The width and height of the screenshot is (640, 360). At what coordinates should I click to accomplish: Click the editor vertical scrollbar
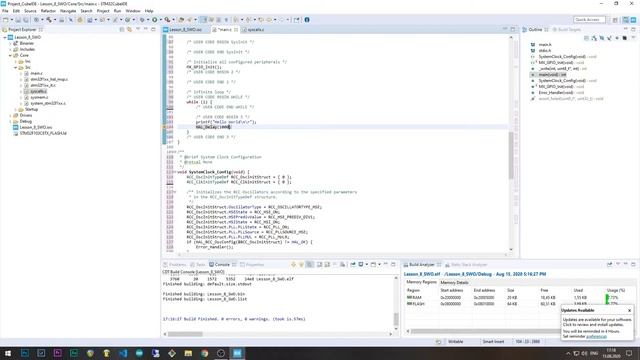click(511, 156)
